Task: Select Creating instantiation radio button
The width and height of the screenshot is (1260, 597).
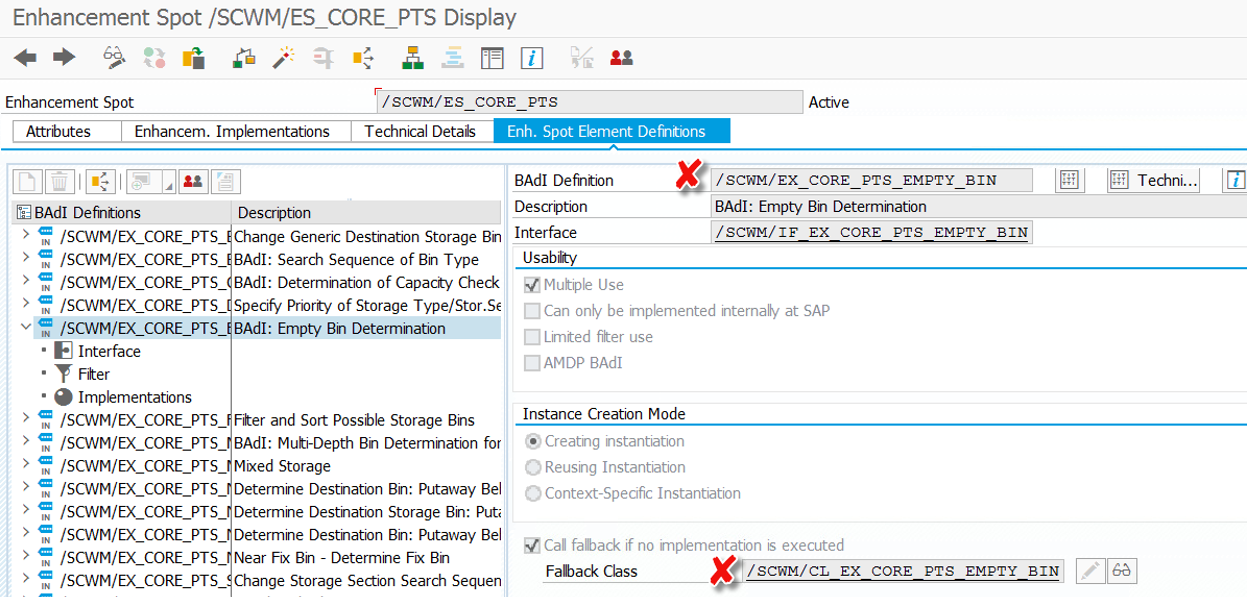Action: point(533,441)
